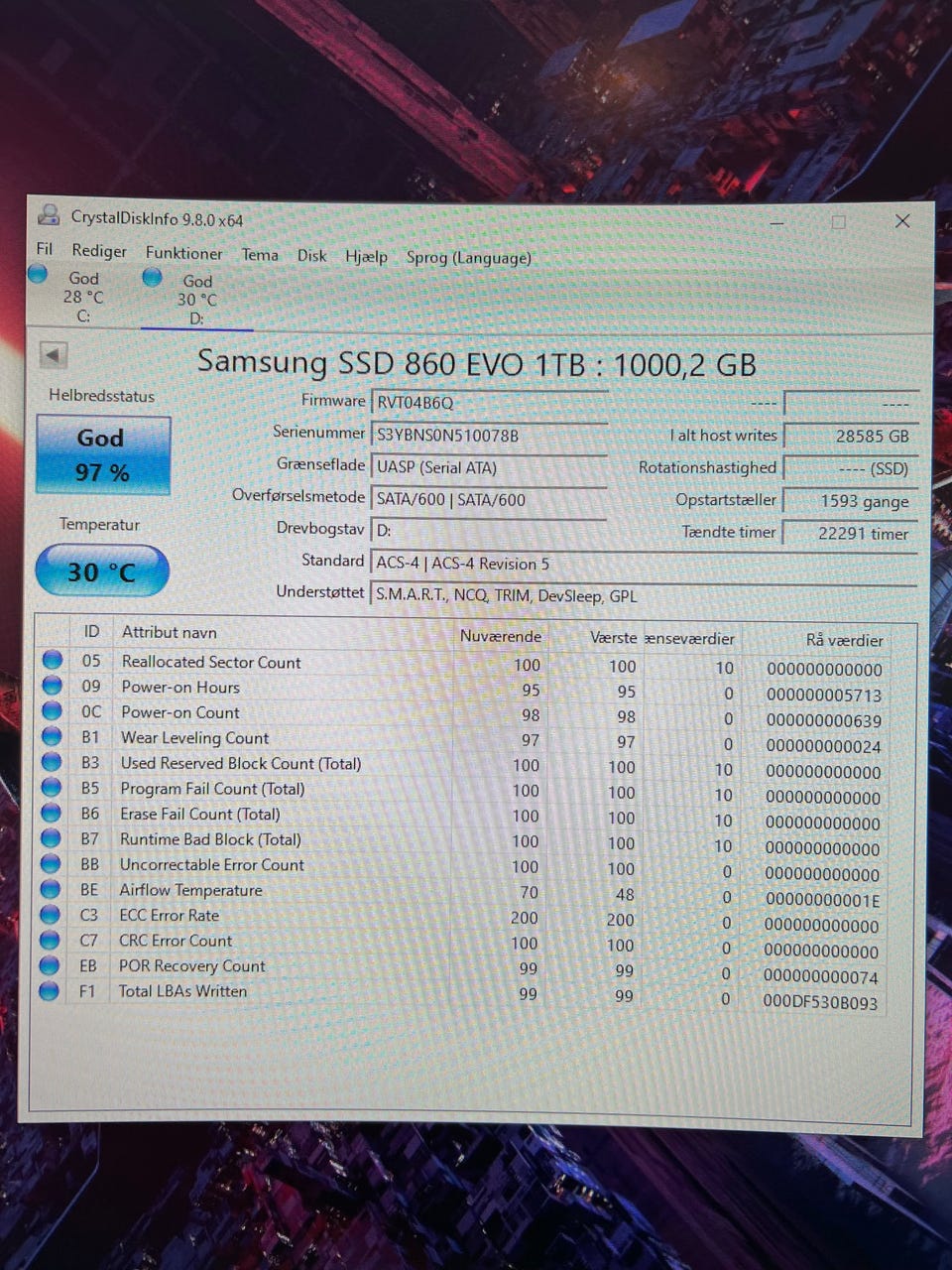Click the Serienummer field
The image size is (952, 1270).
coord(489,435)
